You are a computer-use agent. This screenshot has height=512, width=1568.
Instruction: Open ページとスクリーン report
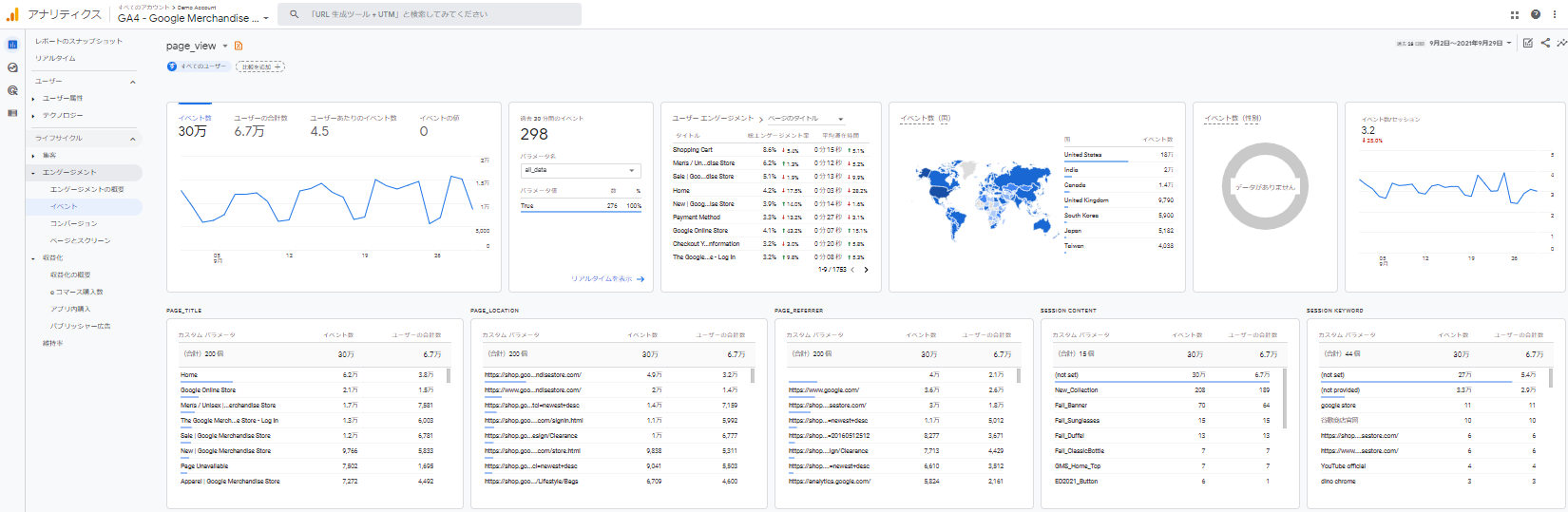81,240
